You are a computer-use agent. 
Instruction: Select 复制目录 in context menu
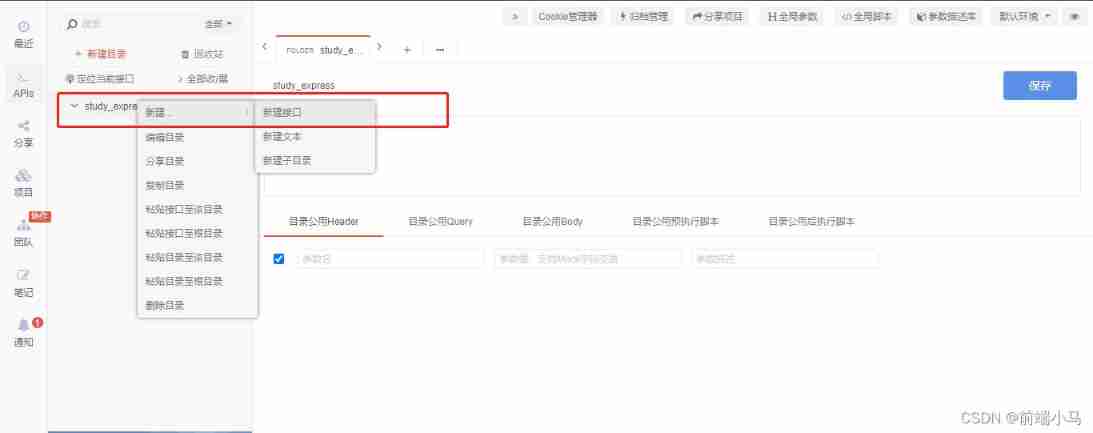point(197,185)
